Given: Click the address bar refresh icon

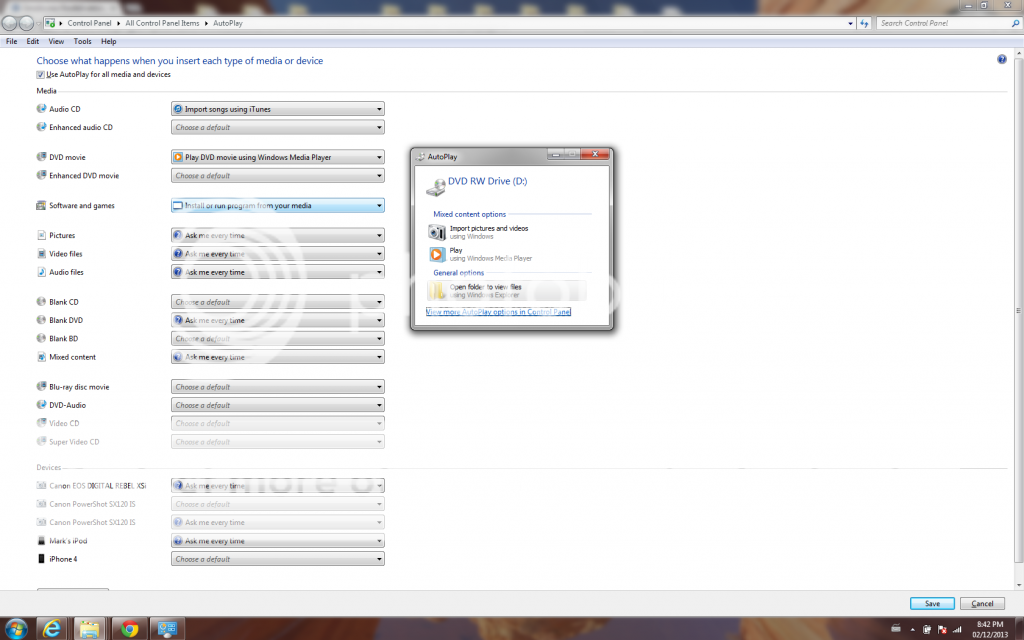Looking at the screenshot, I should pos(863,23).
